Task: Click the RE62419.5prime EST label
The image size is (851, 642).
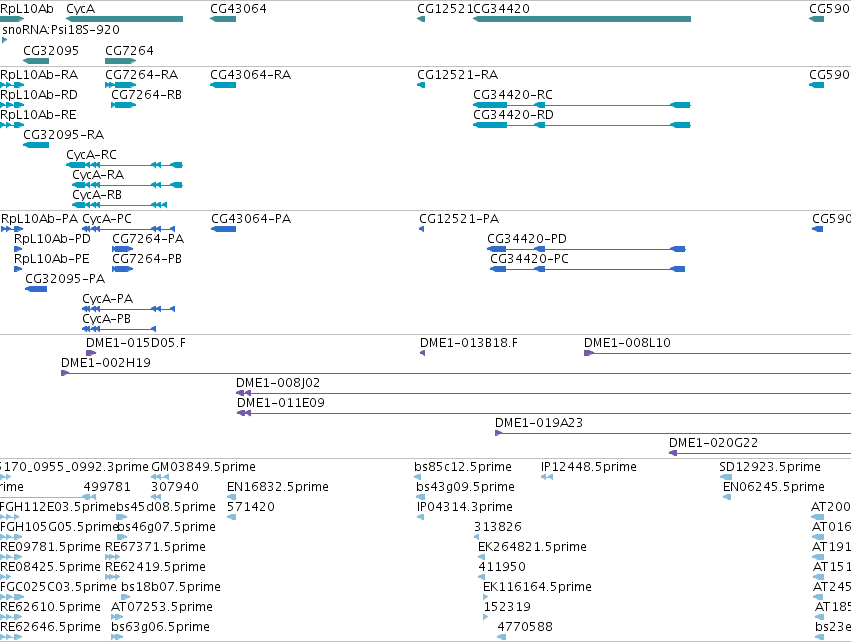Action: click(155, 567)
